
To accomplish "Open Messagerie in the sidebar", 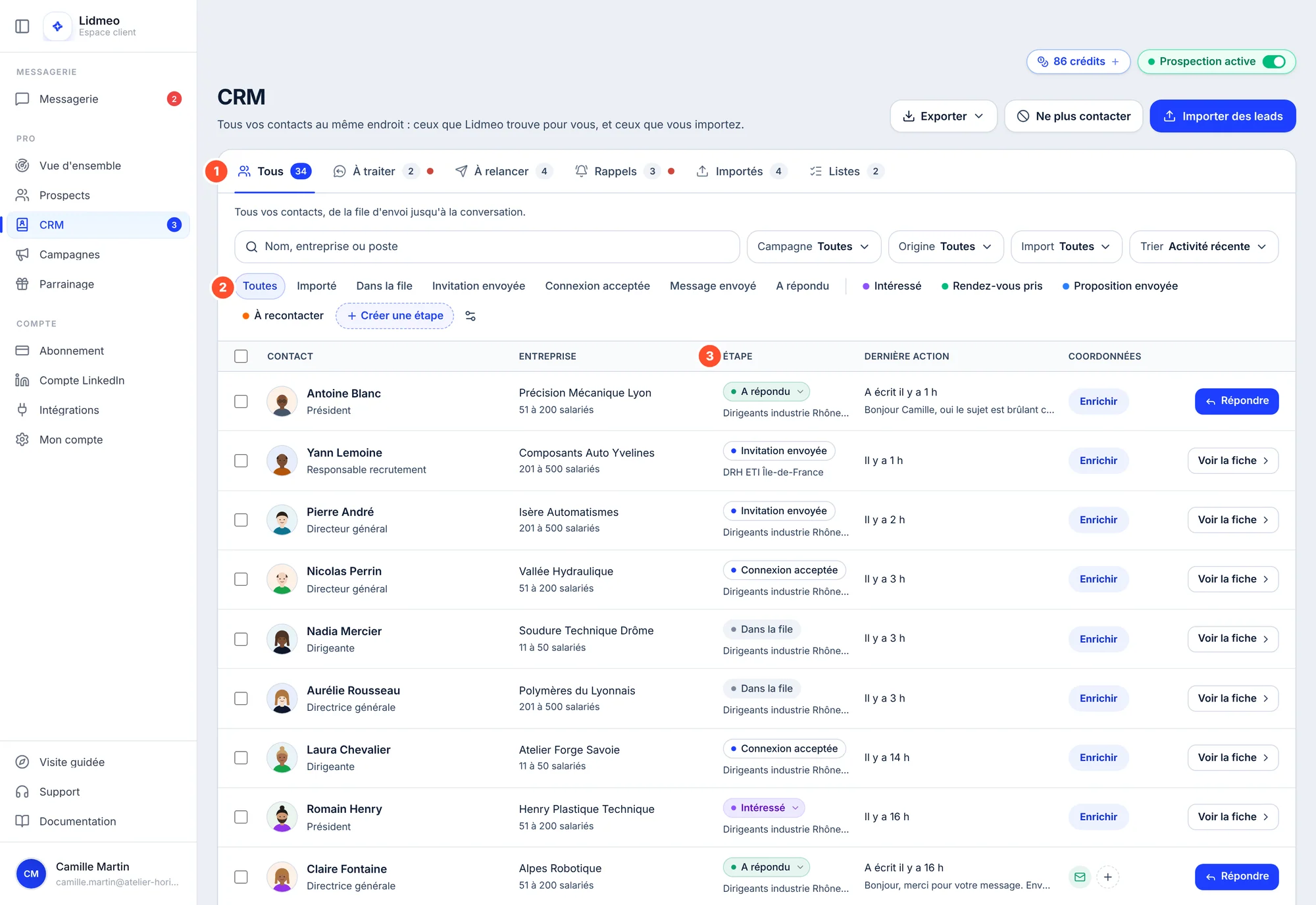I will 99,99.
